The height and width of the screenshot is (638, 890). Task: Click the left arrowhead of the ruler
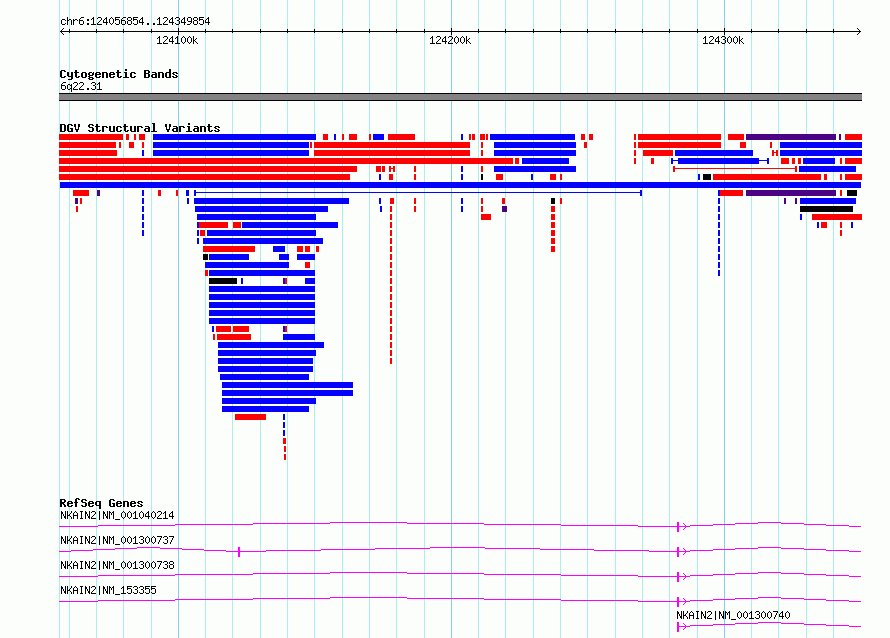63,31
